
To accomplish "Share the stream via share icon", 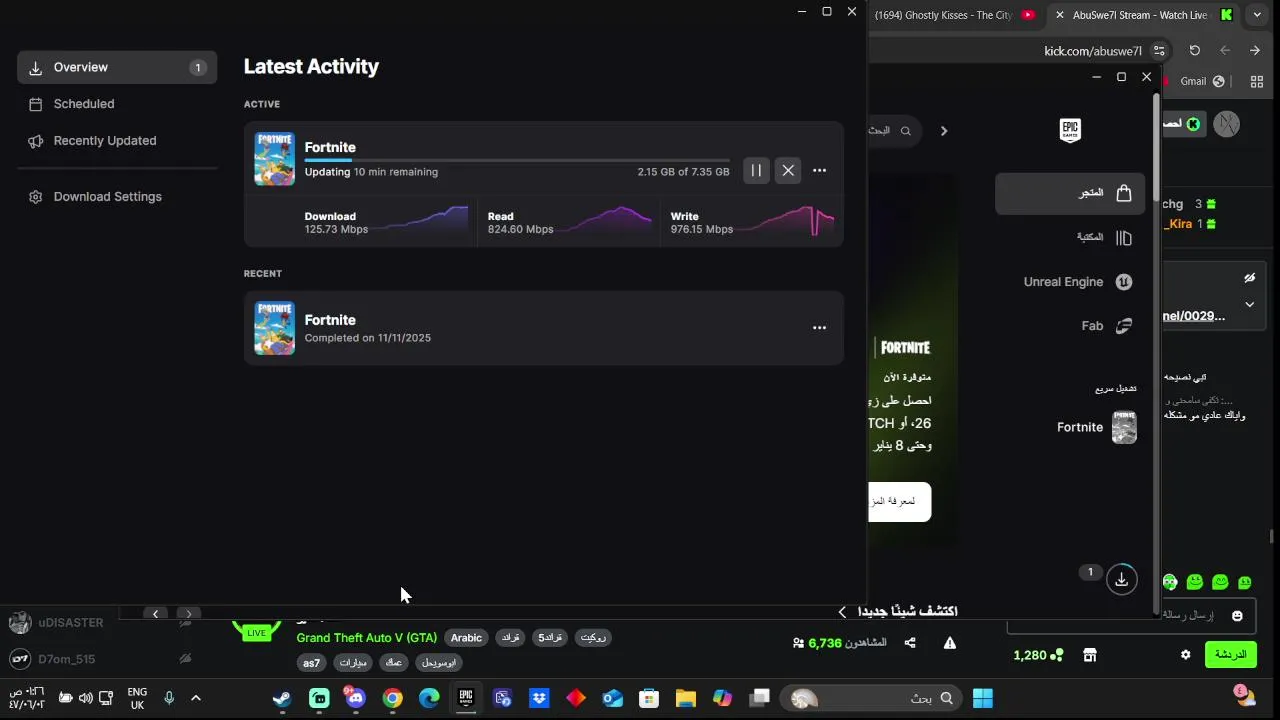I will click(910, 643).
